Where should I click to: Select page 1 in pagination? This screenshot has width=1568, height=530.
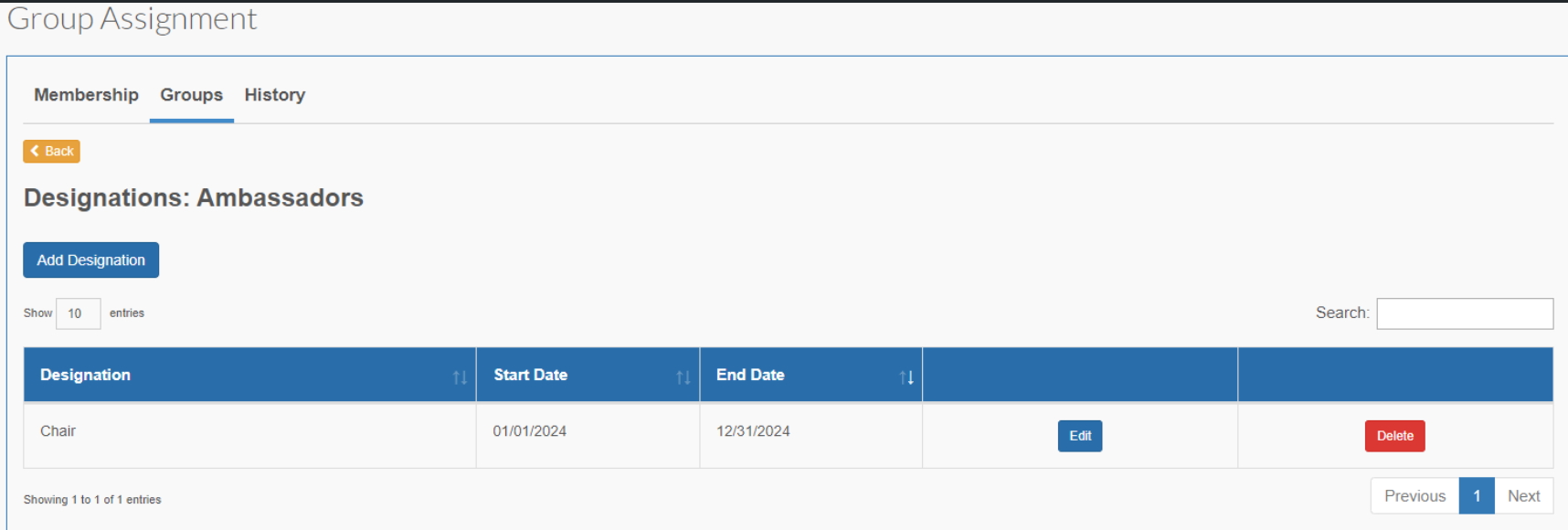click(1477, 496)
